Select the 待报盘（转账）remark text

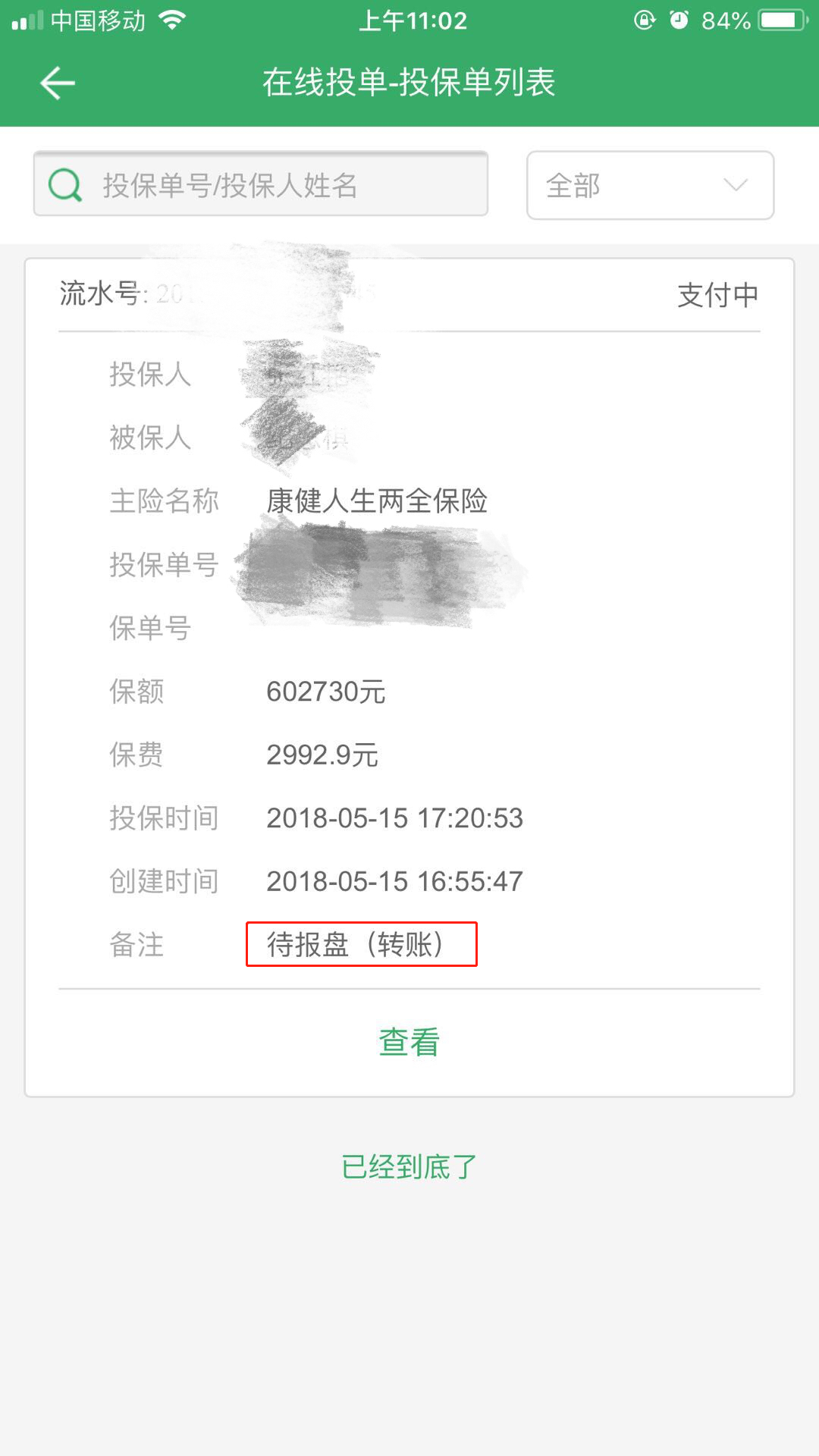(x=355, y=944)
